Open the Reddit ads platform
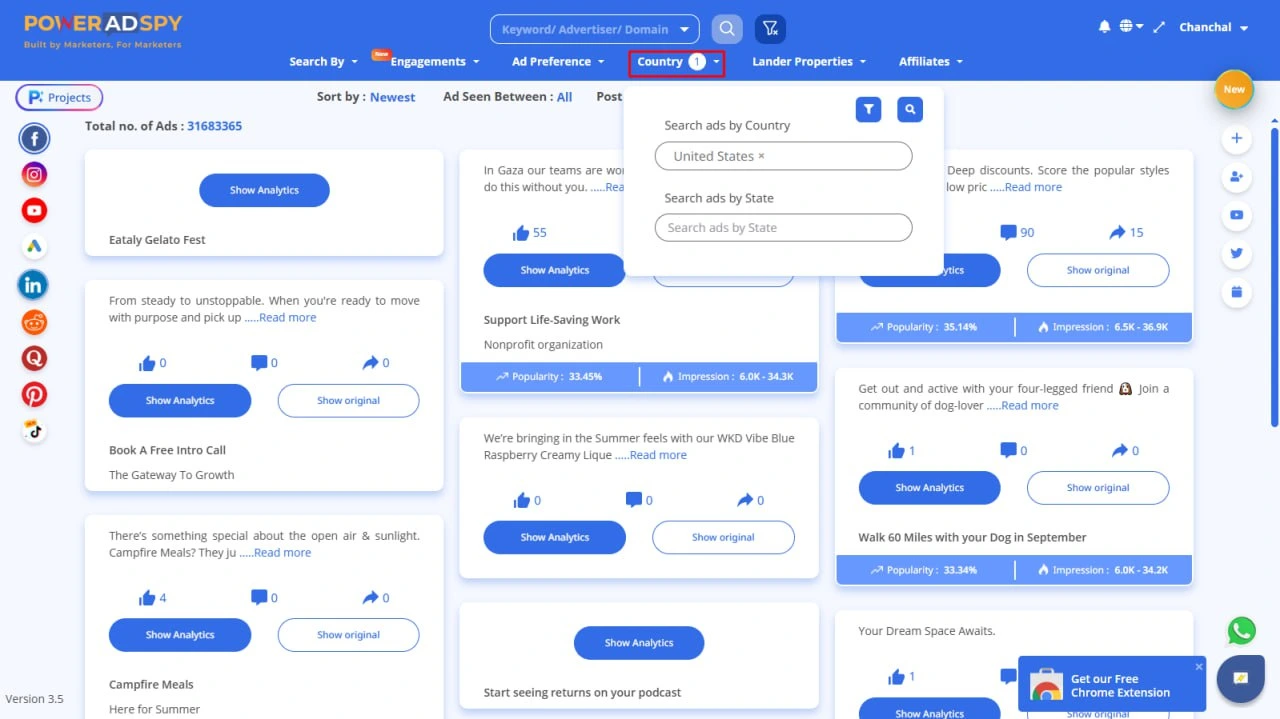The height and width of the screenshot is (719, 1280). pos(34,322)
